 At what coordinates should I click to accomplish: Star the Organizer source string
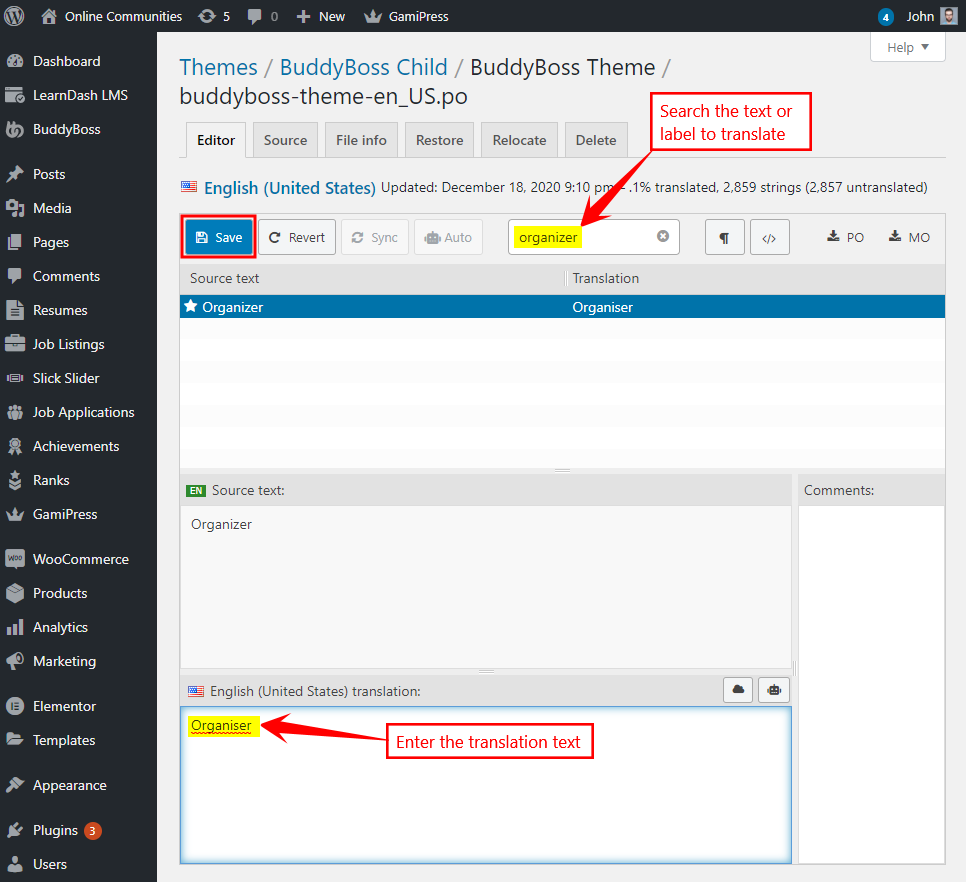tap(191, 307)
